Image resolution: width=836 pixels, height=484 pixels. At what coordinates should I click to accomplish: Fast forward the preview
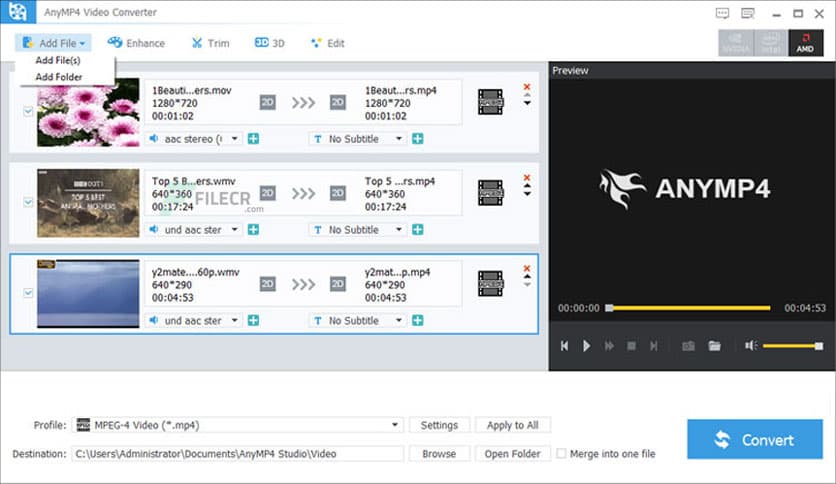point(609,346)
